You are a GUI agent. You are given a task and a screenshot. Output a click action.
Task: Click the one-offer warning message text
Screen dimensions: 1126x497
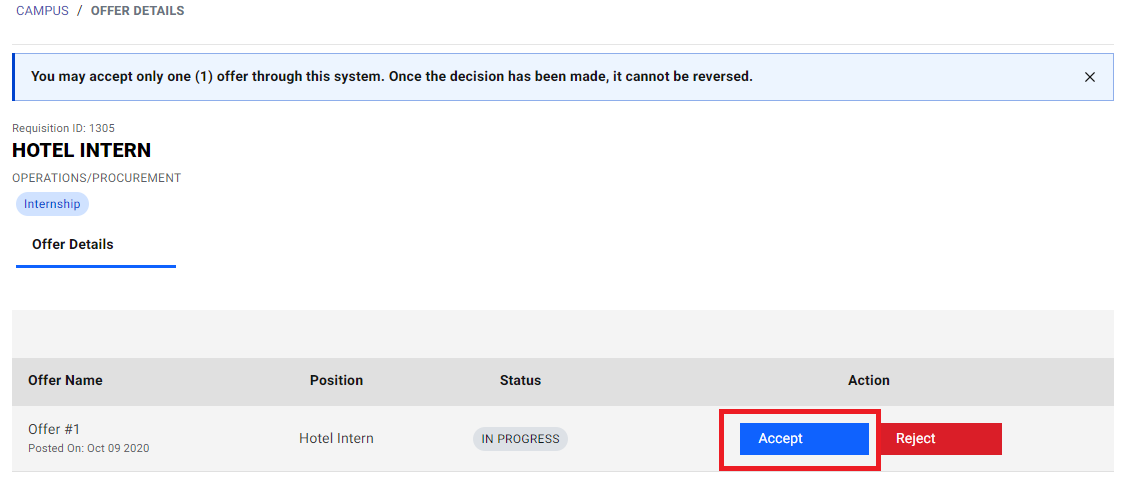point(391,76)
